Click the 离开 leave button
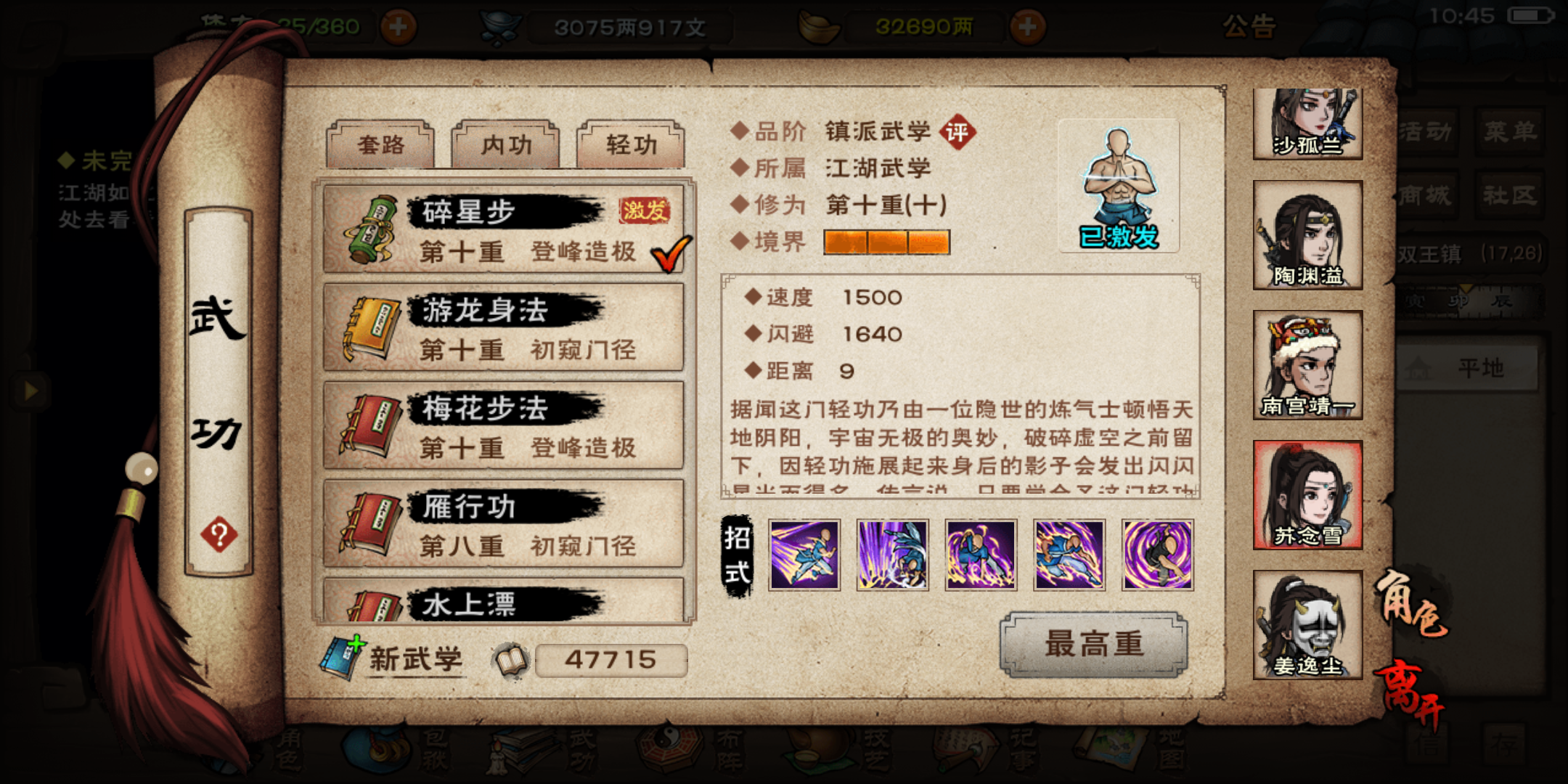1568x784 pixels. point(1410,695)
